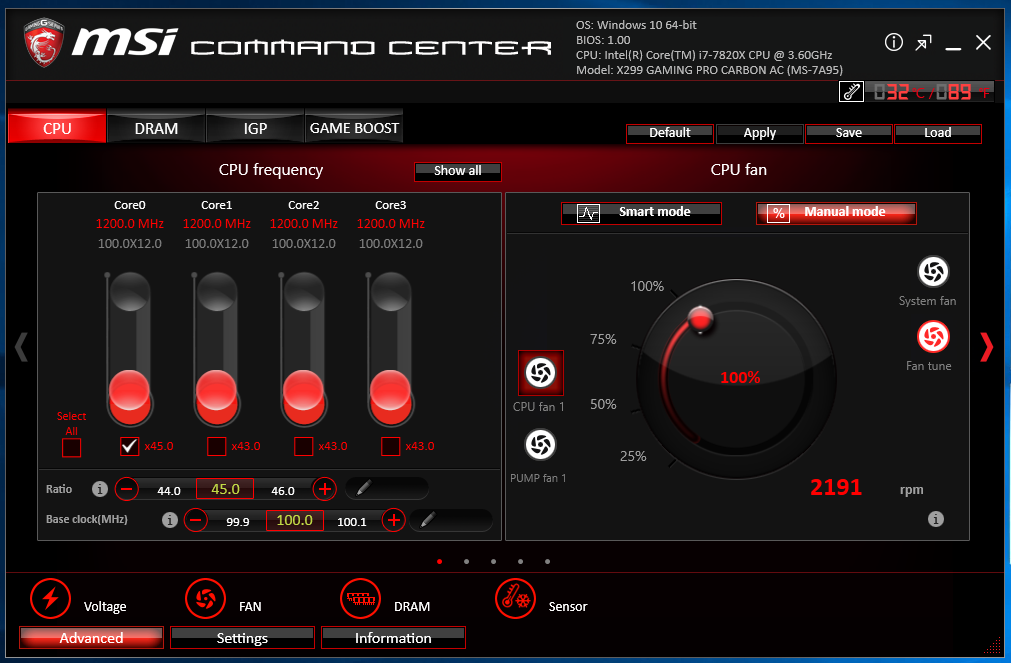Select the 99.9 base clock value

click(238, 522)
